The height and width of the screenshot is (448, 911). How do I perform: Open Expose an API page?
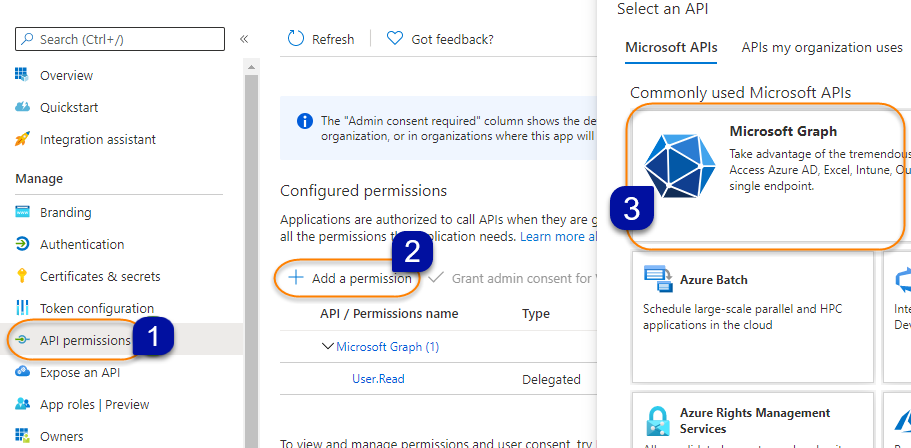point(80,372)
